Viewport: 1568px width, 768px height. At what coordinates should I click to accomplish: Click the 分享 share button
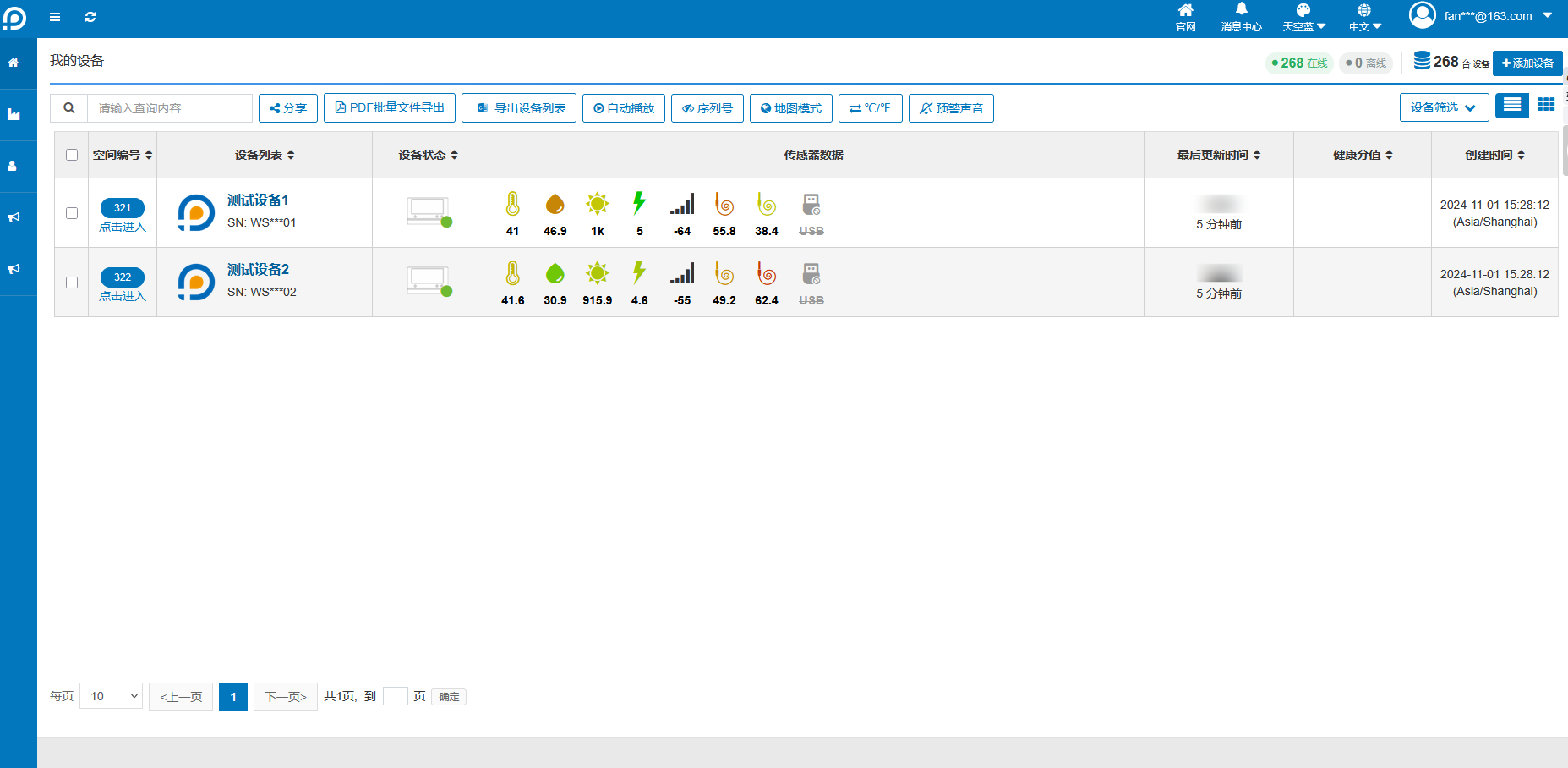coord(288,108)
